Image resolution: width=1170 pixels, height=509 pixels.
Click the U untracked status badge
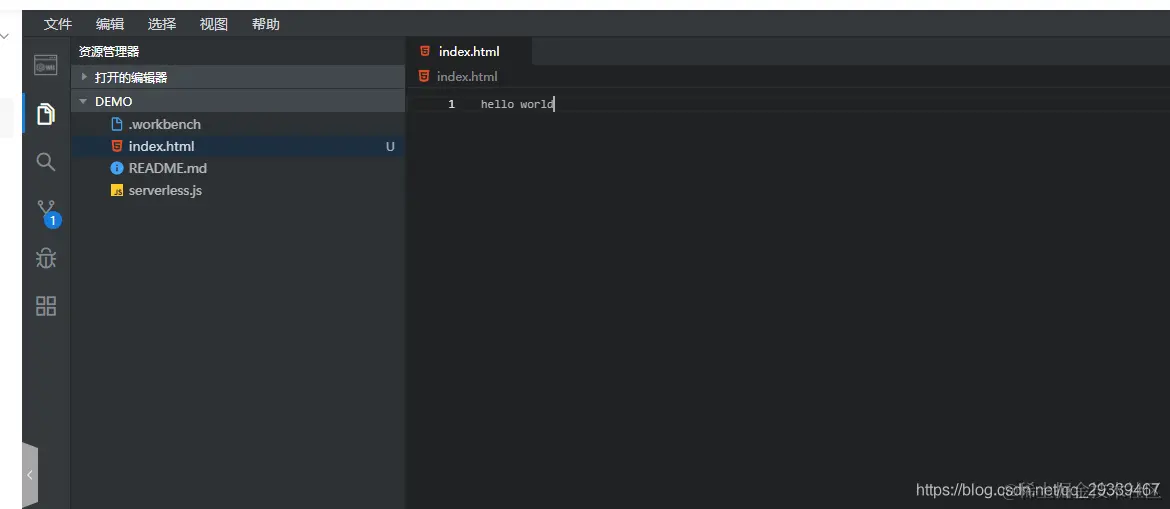tap(390, 147)
